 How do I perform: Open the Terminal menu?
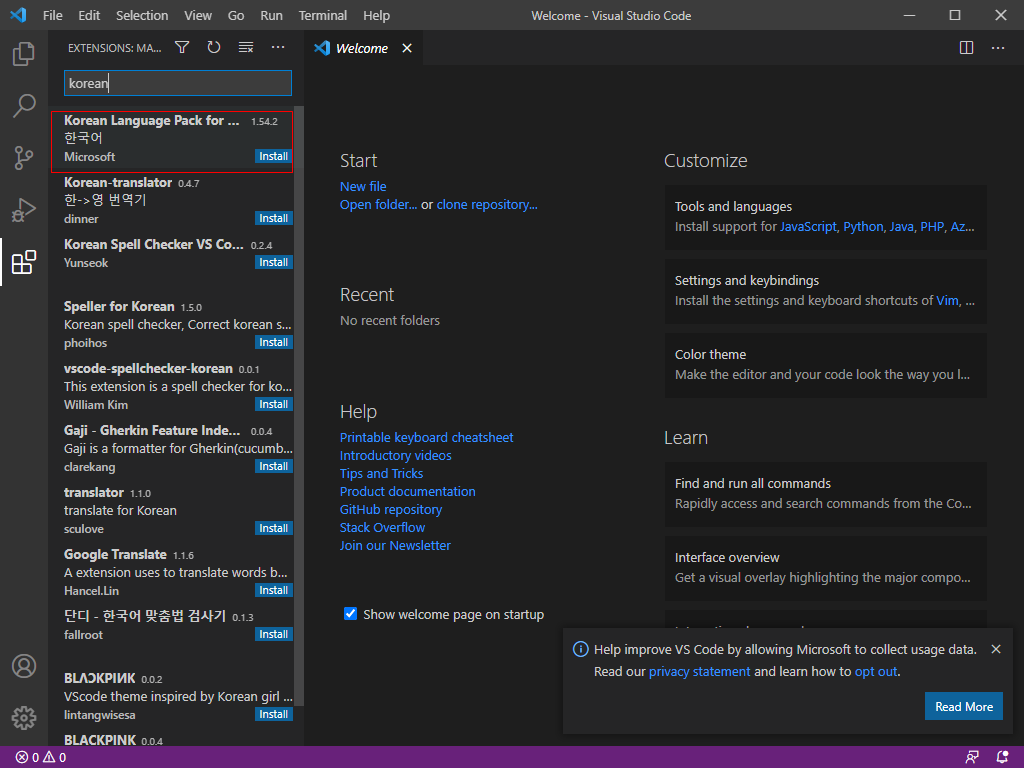323,16
